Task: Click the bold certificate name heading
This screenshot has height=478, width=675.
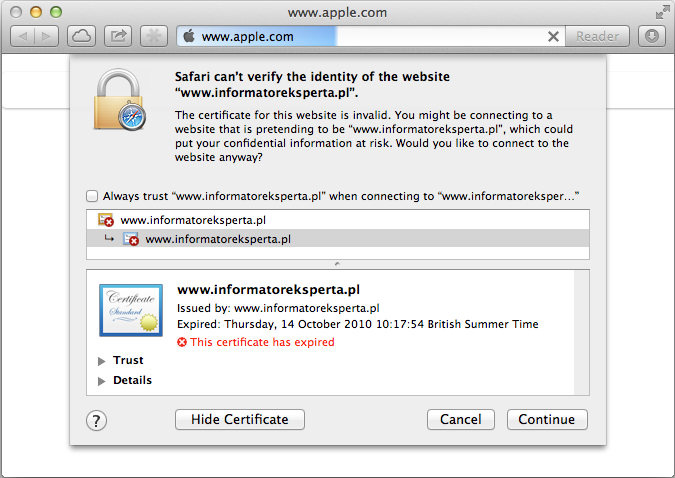Action: 268,290
